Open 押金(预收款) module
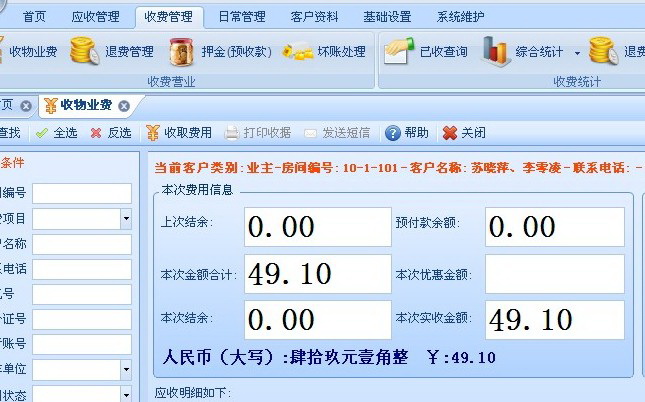The height and width of the screenshot is (402, 645). (x=237, y=52)
